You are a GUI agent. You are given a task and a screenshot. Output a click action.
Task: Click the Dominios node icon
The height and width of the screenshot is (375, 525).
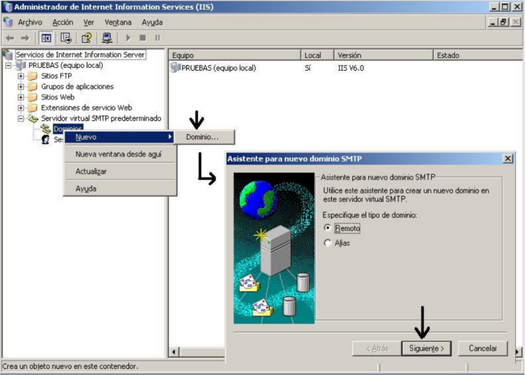coord(46,129)
